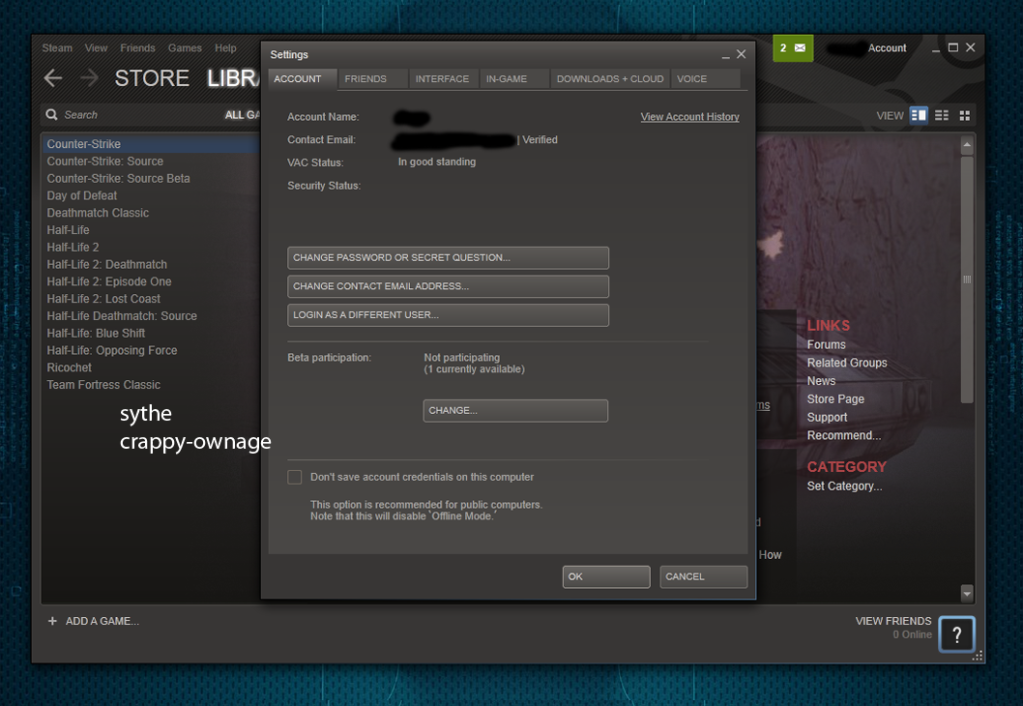Switch to the Friends tab in Settings

[373, 79]
